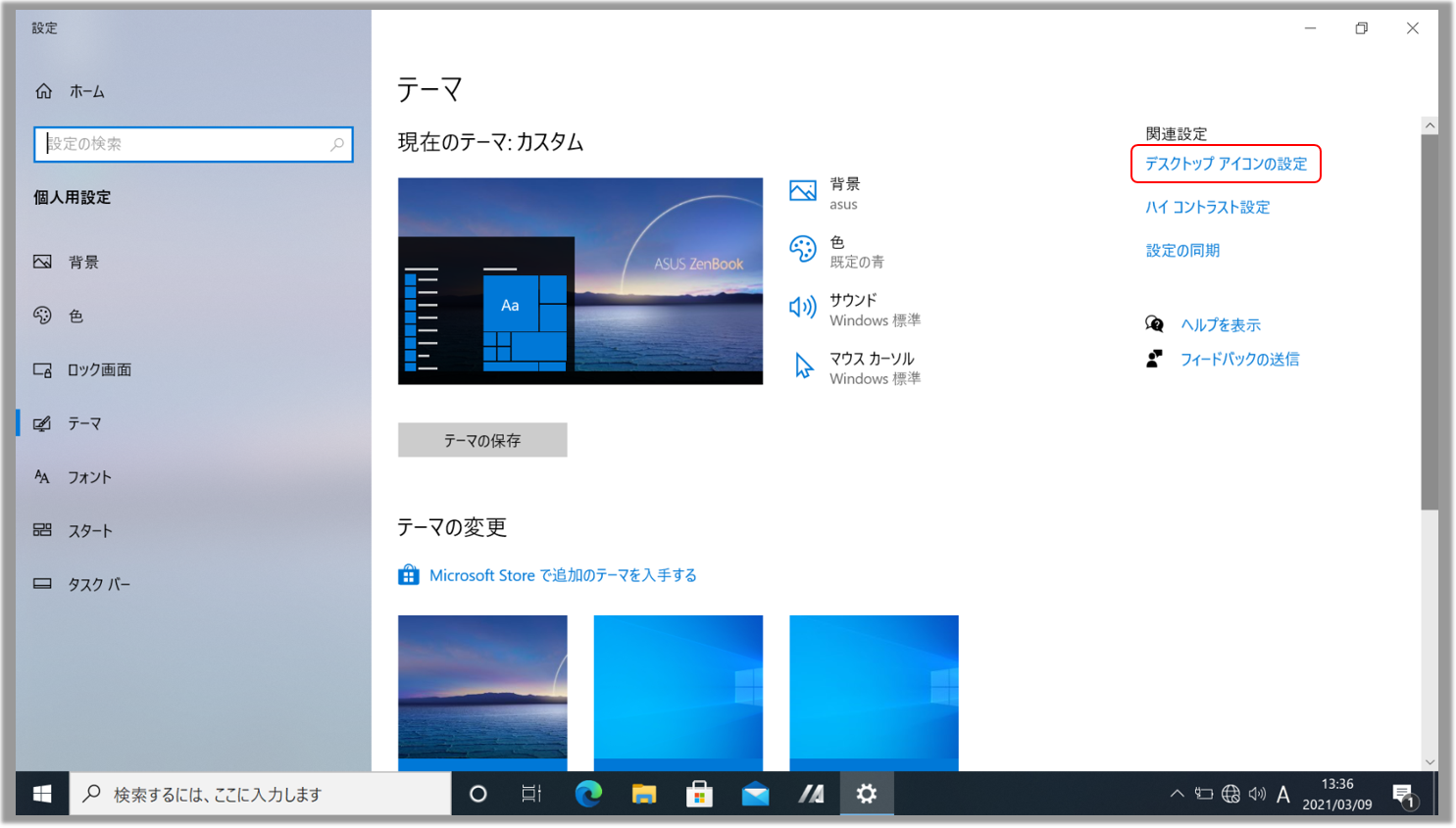The height and width of the screenshot is (828, 1456).
Task: Click the 色 palette icon for 既定の青
Action: (x=803, y=249)
